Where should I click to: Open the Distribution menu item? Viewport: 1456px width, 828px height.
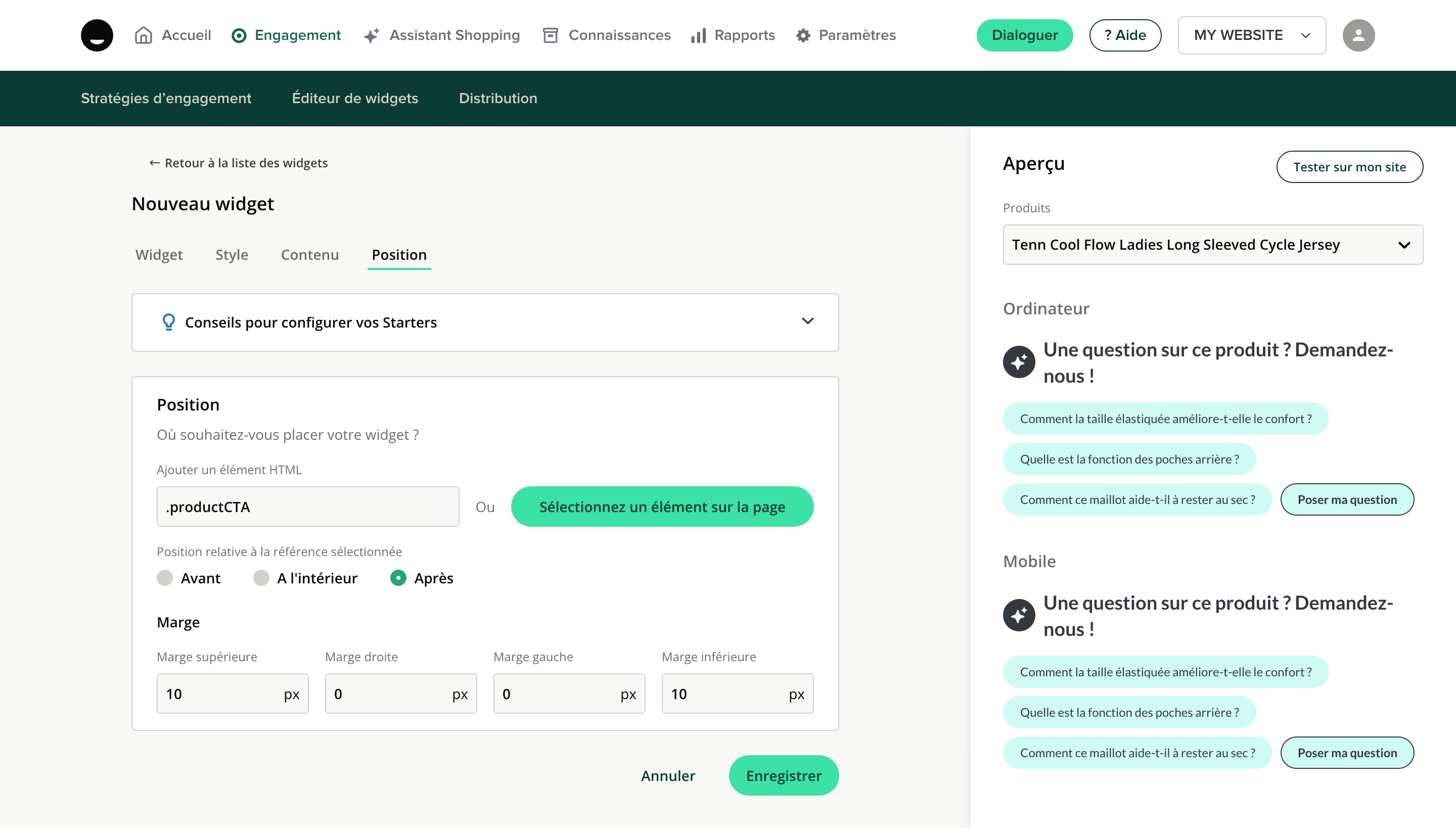click(497, 99)
